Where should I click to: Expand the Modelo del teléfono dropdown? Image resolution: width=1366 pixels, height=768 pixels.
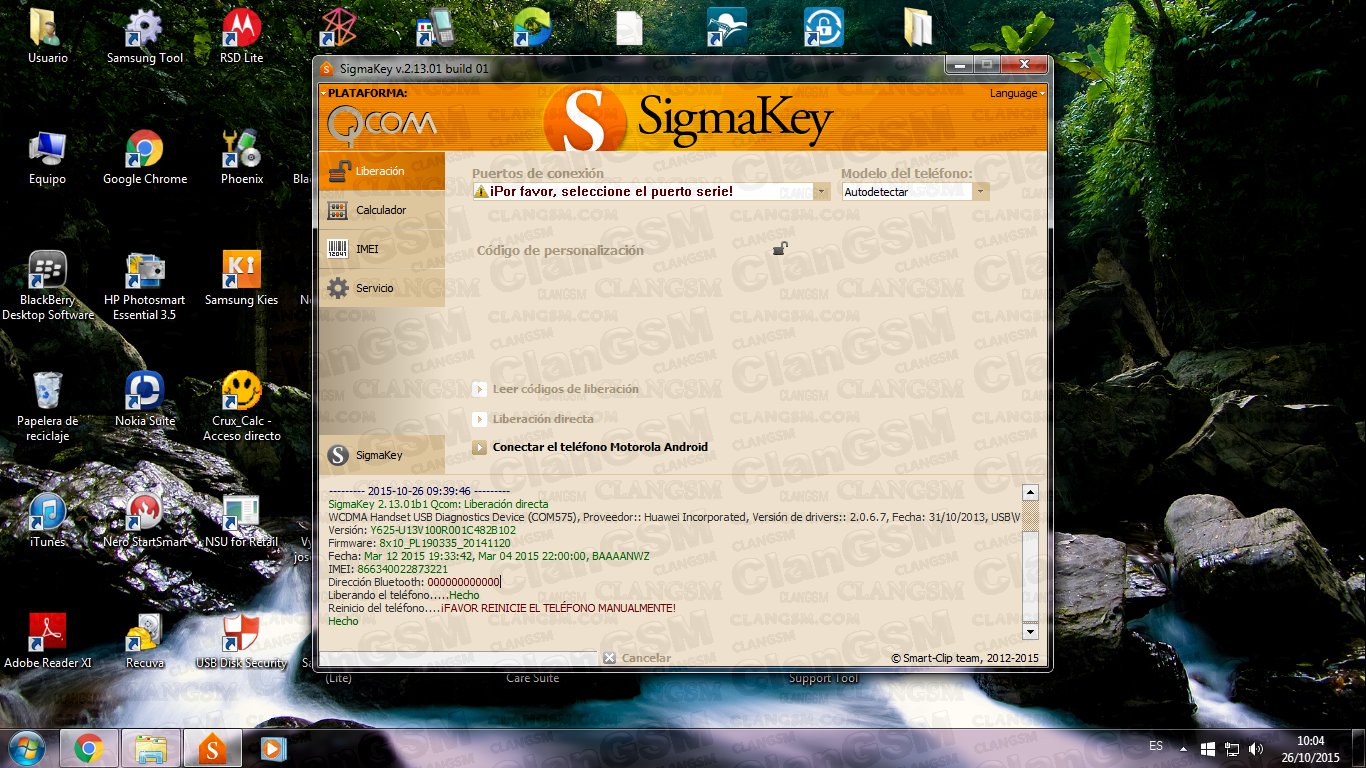[980, 191]
